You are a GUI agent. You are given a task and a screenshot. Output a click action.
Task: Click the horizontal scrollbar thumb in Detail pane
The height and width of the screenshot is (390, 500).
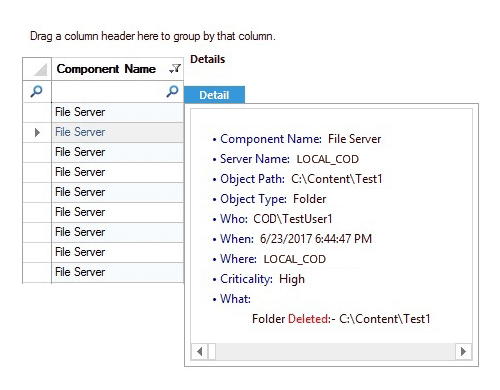coord(212,352)
